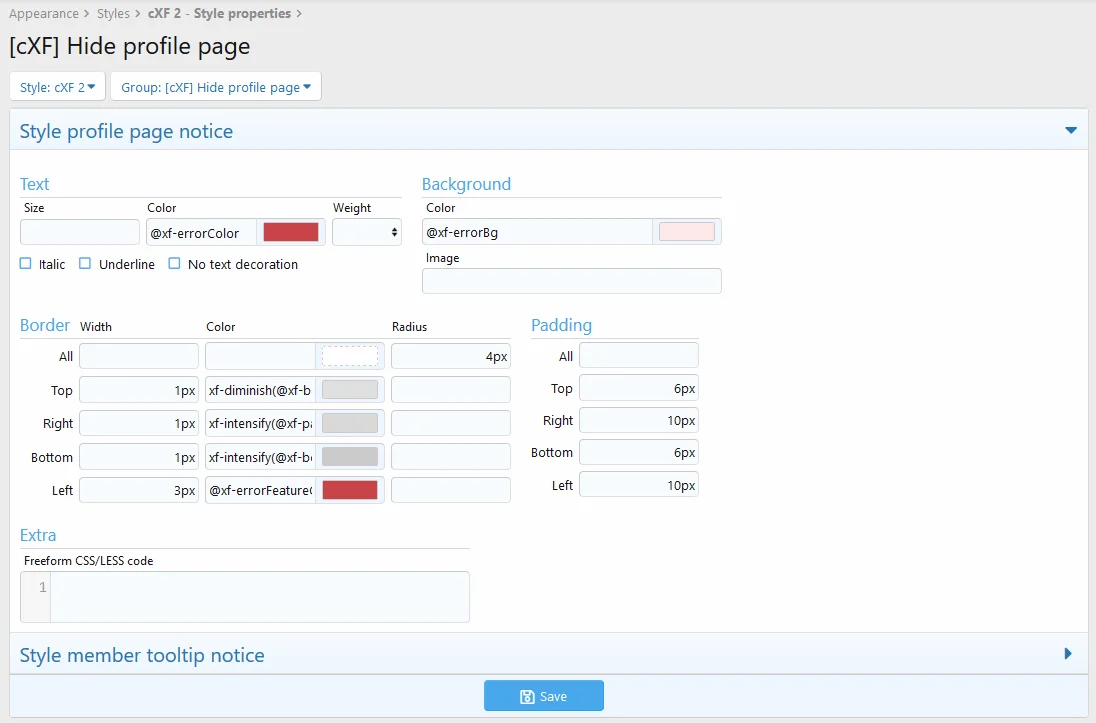This screenshot has width=1096, height=723.
Task: Click the background Image input field
Action: pos(571,281)
